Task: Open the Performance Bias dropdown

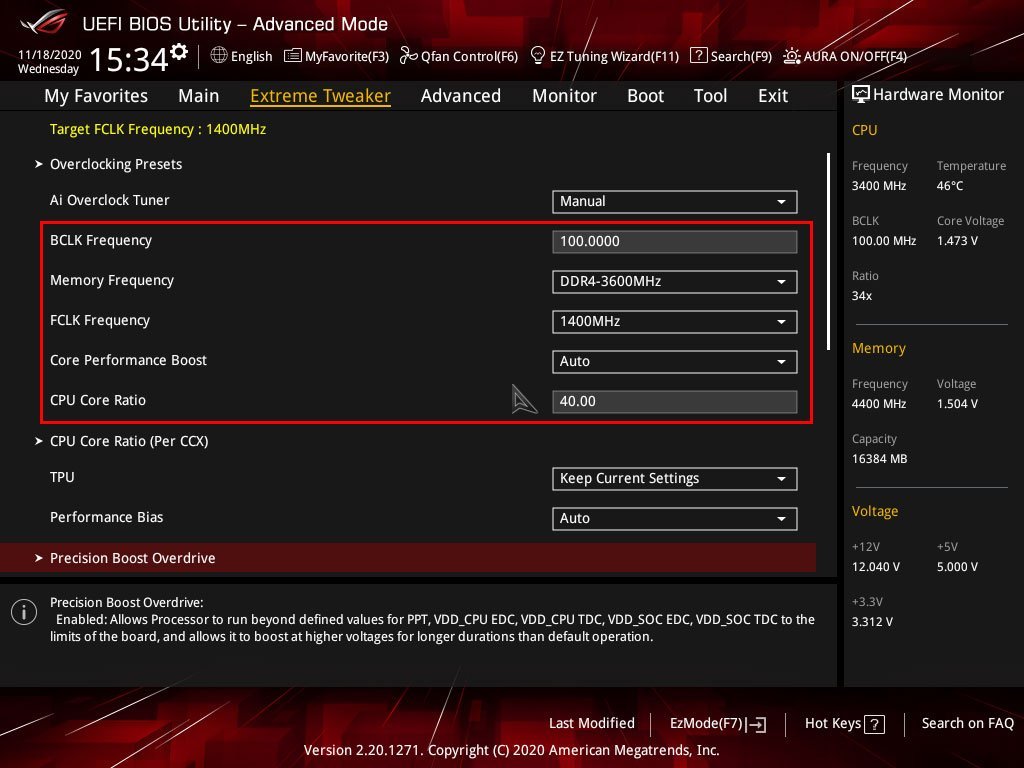Action: pos(675,519)
